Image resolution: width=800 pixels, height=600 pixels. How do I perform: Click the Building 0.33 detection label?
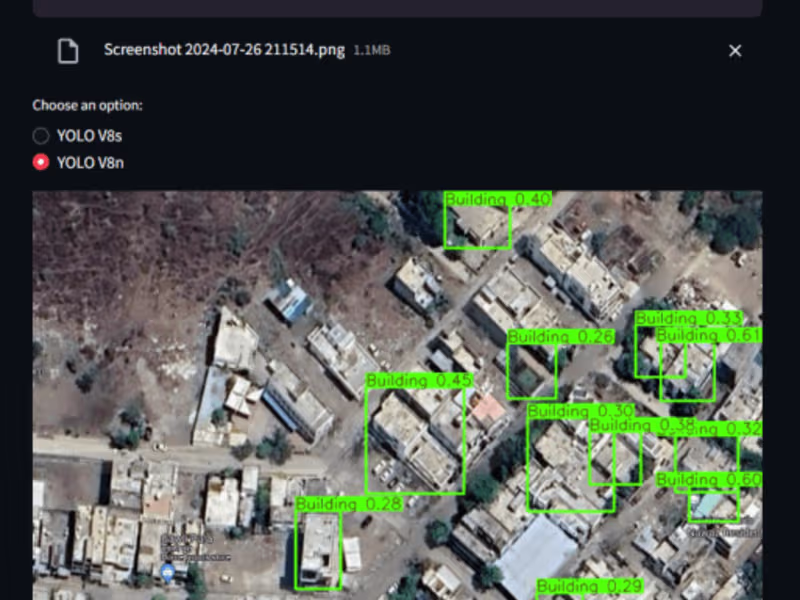click(688, 318)
